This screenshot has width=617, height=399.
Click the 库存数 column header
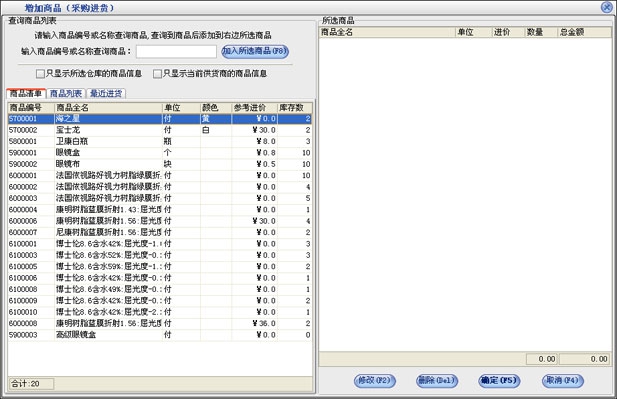pyautogui.click(x=295, y=107)
